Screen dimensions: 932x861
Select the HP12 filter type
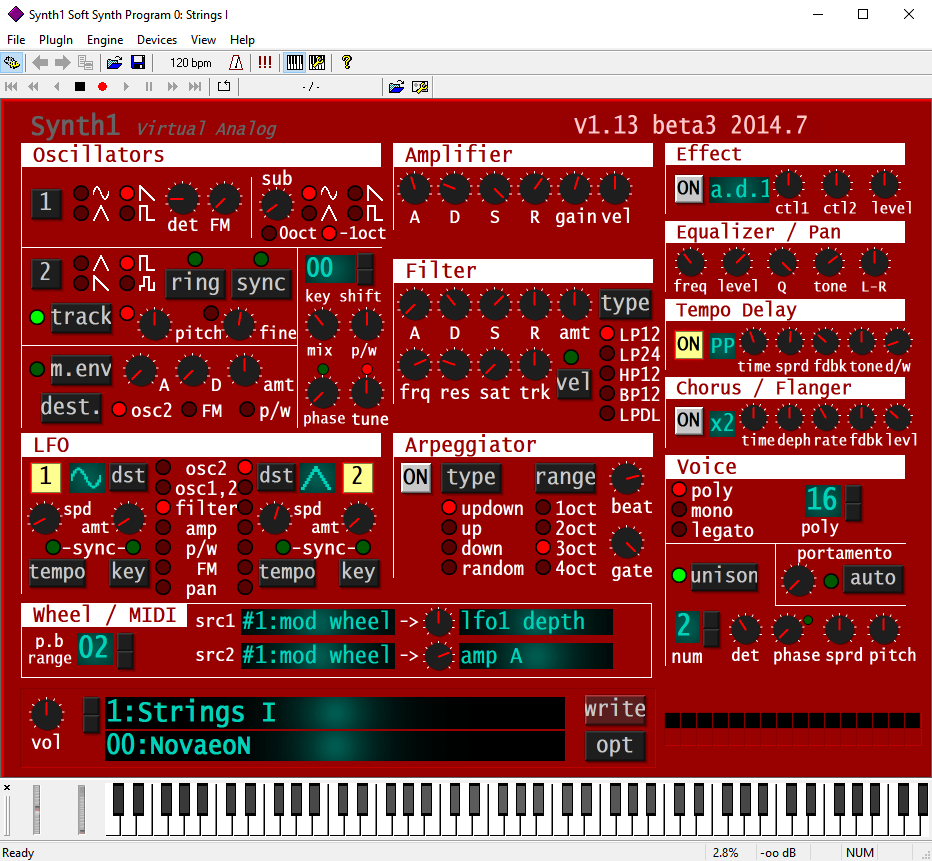click(607, 374)
